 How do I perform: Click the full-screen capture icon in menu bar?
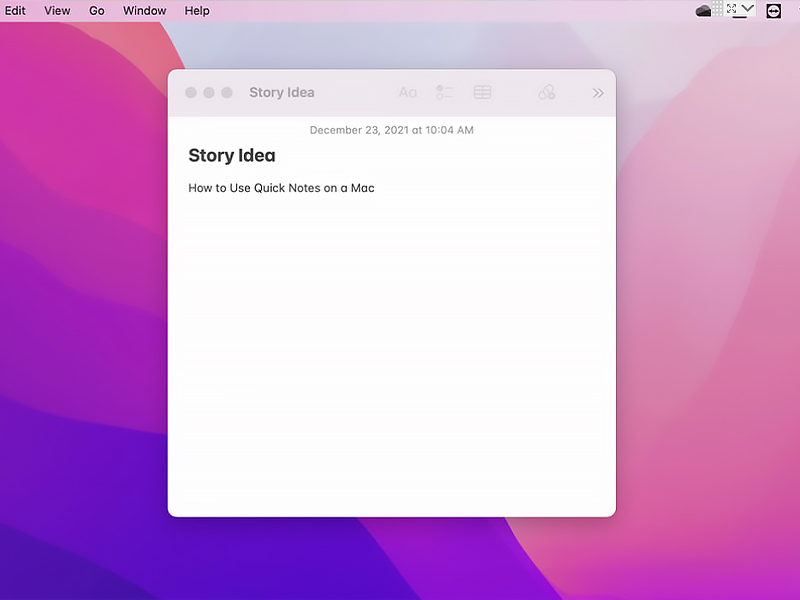point(732,9)
